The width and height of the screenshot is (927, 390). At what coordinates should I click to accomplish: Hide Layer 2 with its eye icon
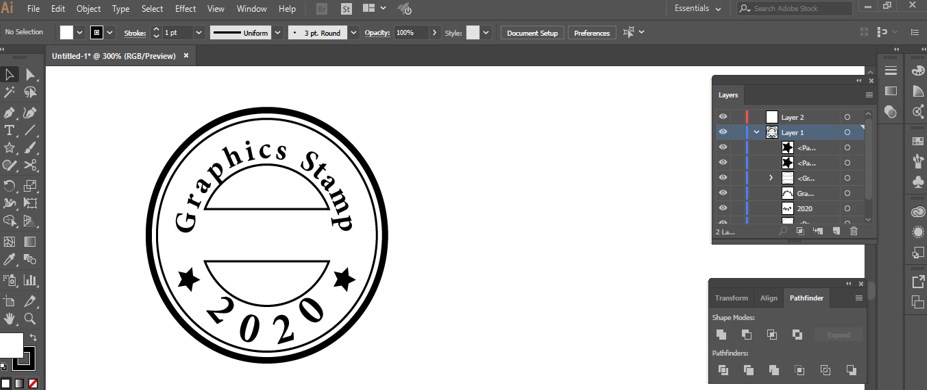723,117
